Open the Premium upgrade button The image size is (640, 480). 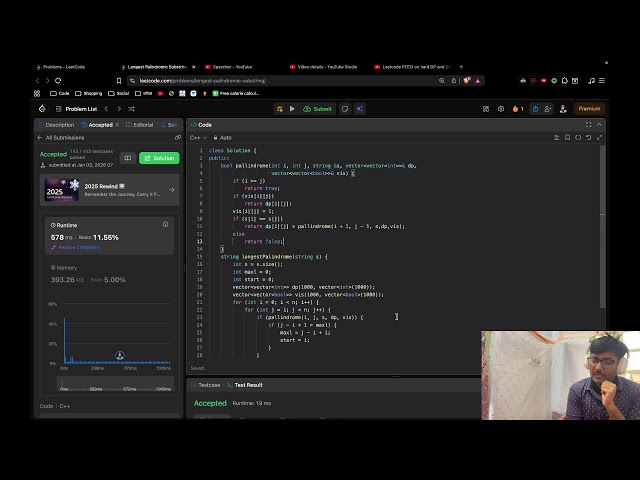click(589, 109)
